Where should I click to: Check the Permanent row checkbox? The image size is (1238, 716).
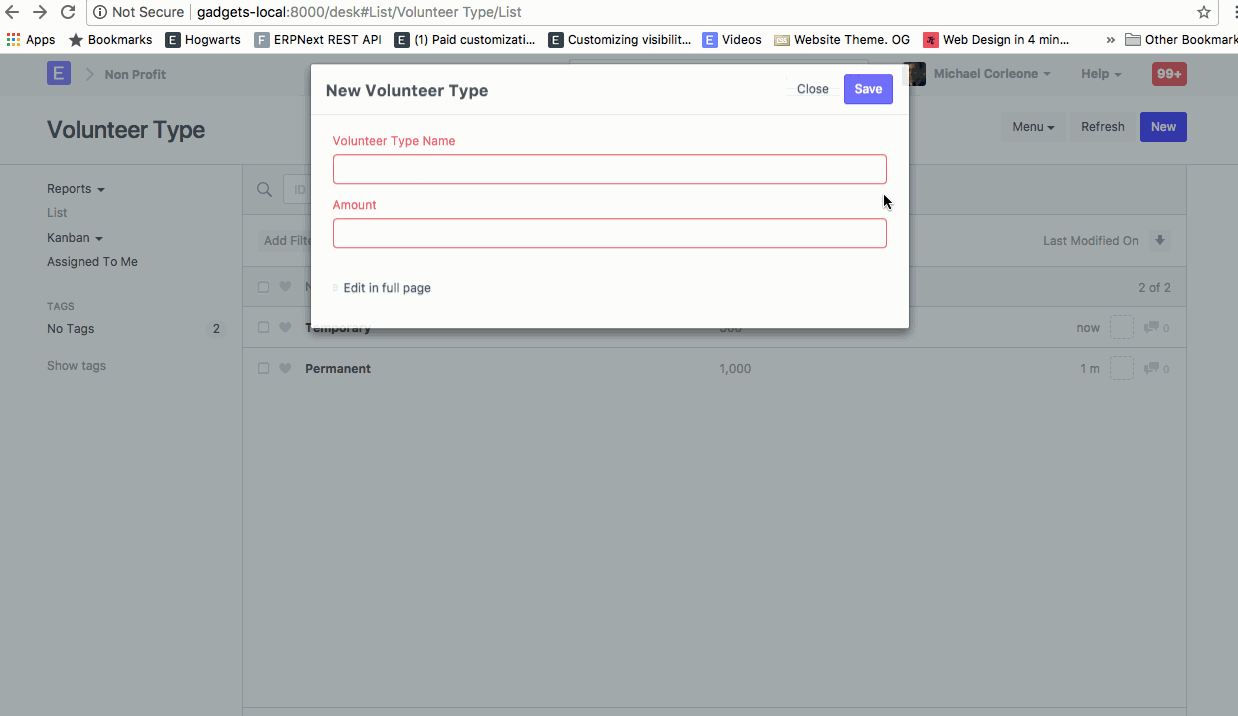[263, 368]
